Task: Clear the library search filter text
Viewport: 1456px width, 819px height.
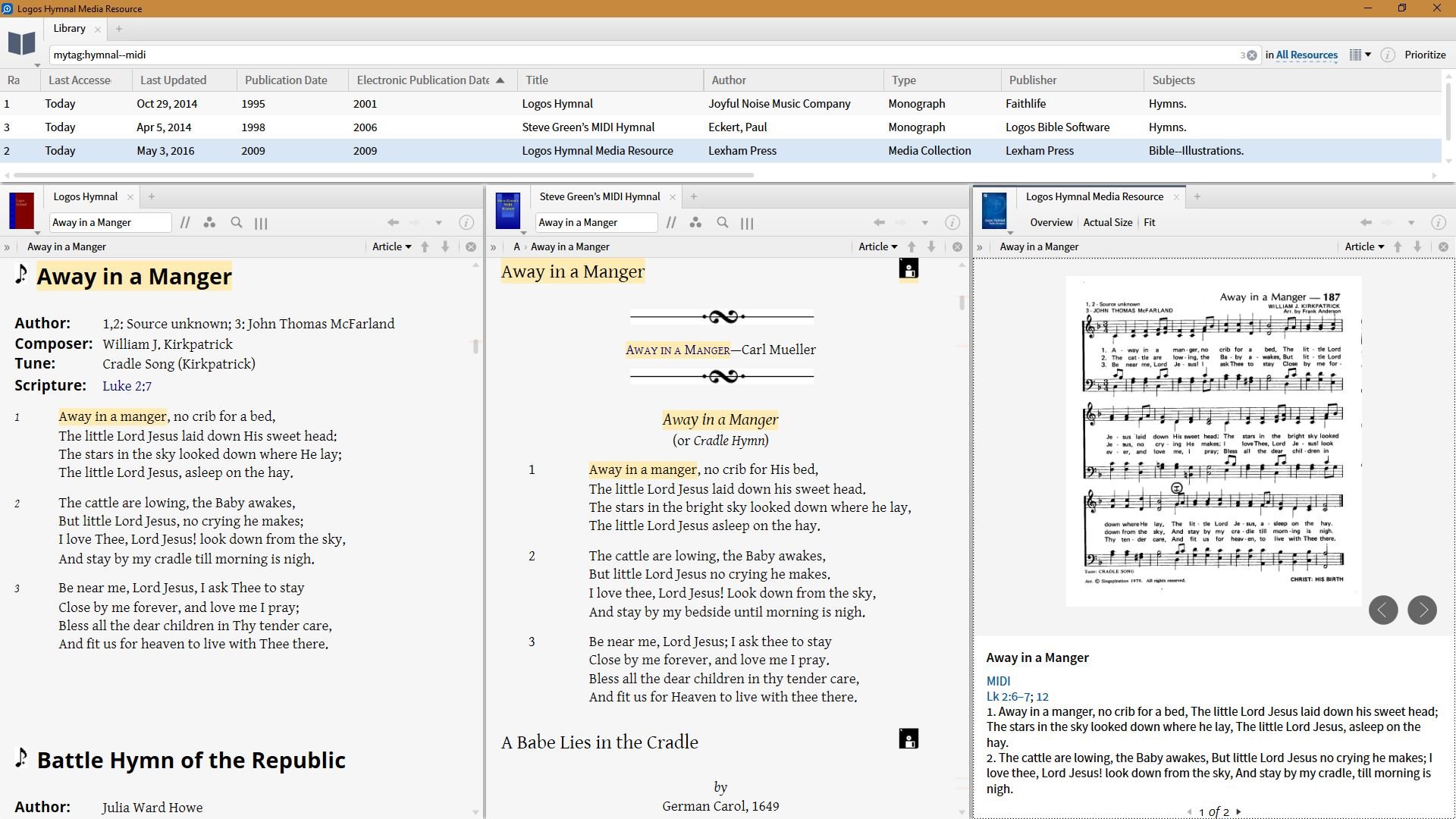Action: (x=1252, y=55)
